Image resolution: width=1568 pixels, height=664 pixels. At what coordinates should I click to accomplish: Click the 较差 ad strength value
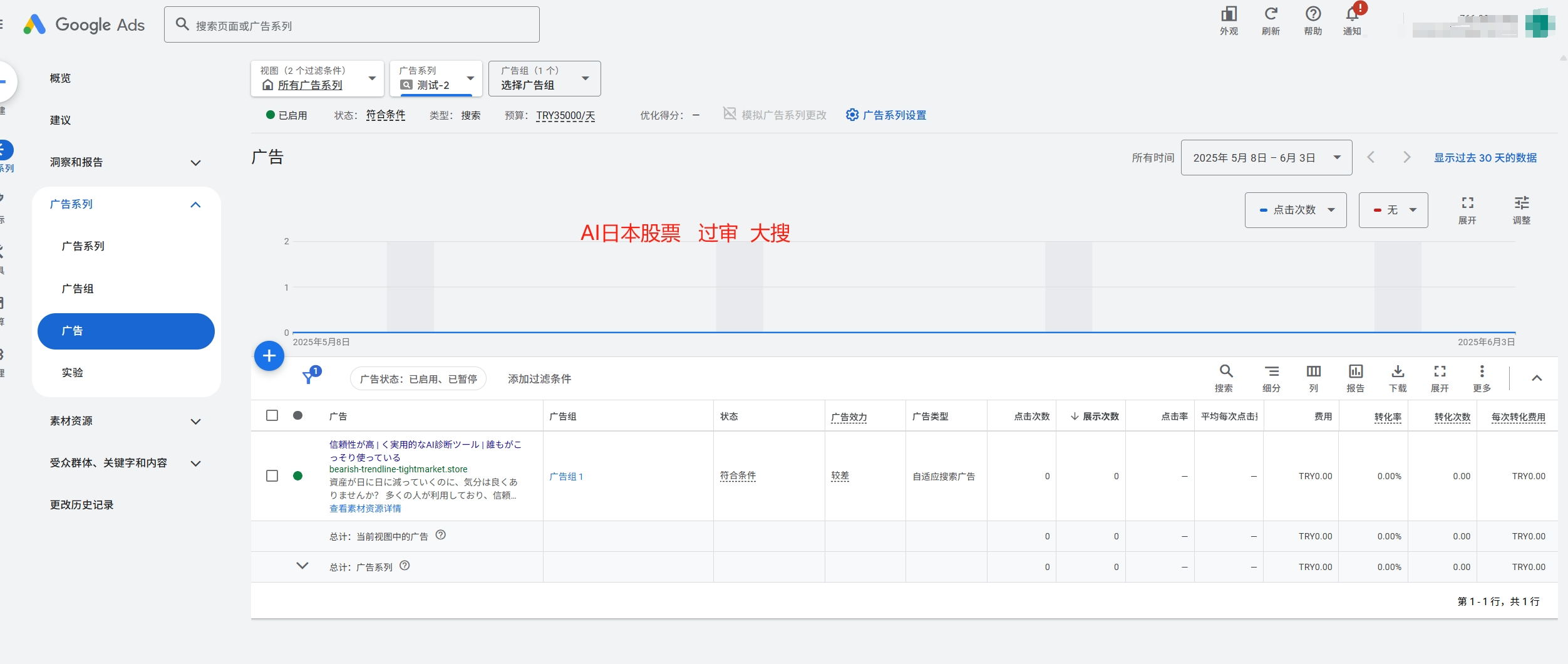pyautogui.click(x=840, y=476)
